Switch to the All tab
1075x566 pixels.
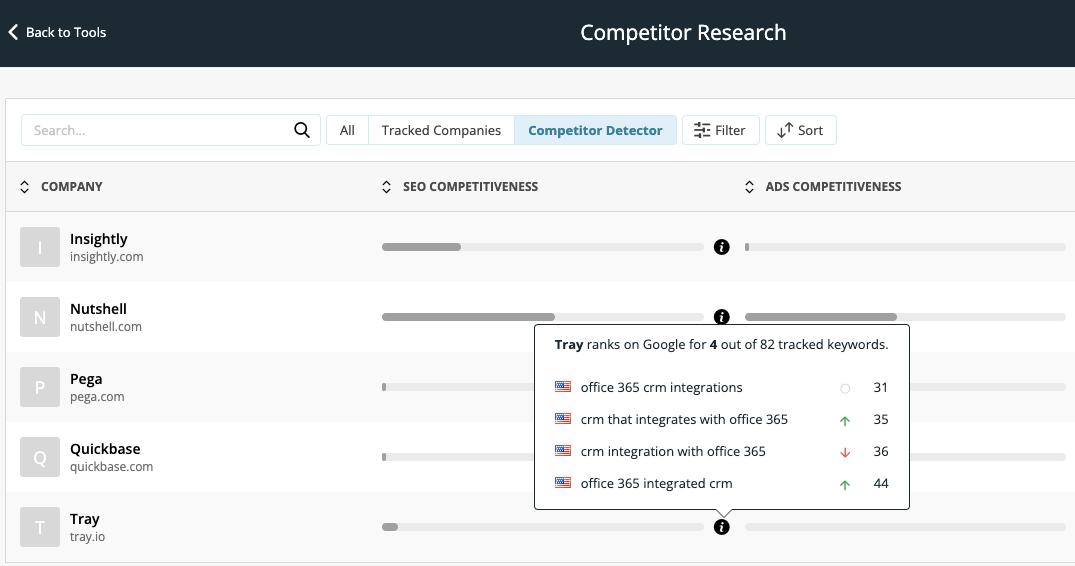[347, 130]
